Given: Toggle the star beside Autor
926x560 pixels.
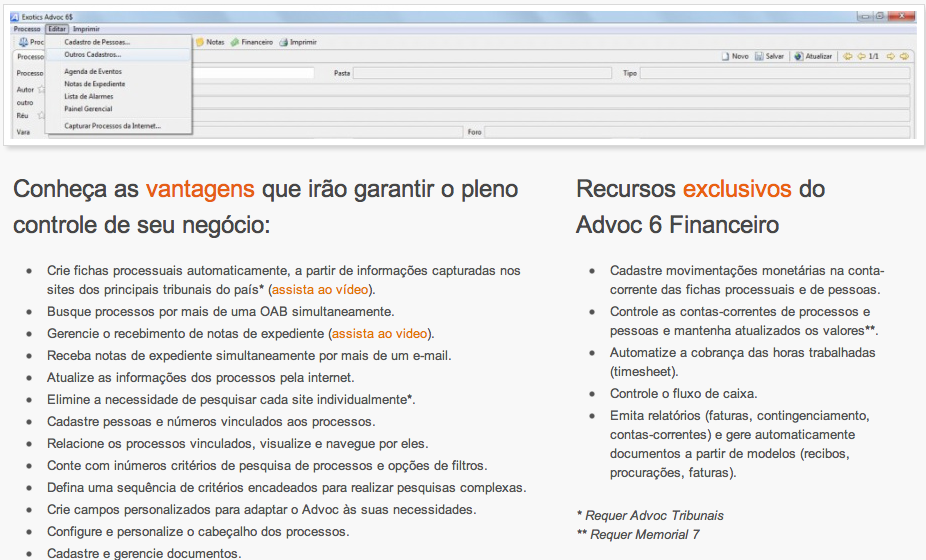Looking at the screenshot, I should click(x=41, y=90).
